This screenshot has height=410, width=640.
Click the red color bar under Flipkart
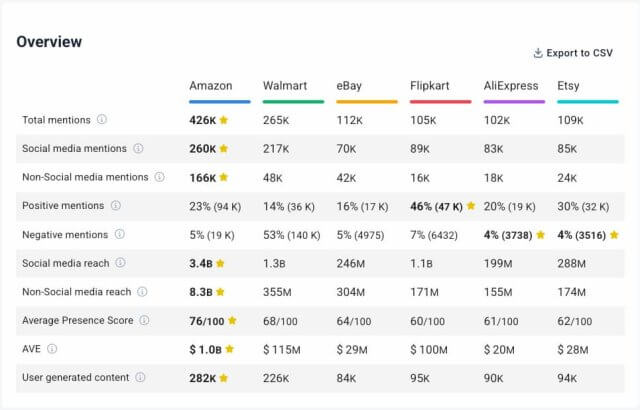coord(440,101)
